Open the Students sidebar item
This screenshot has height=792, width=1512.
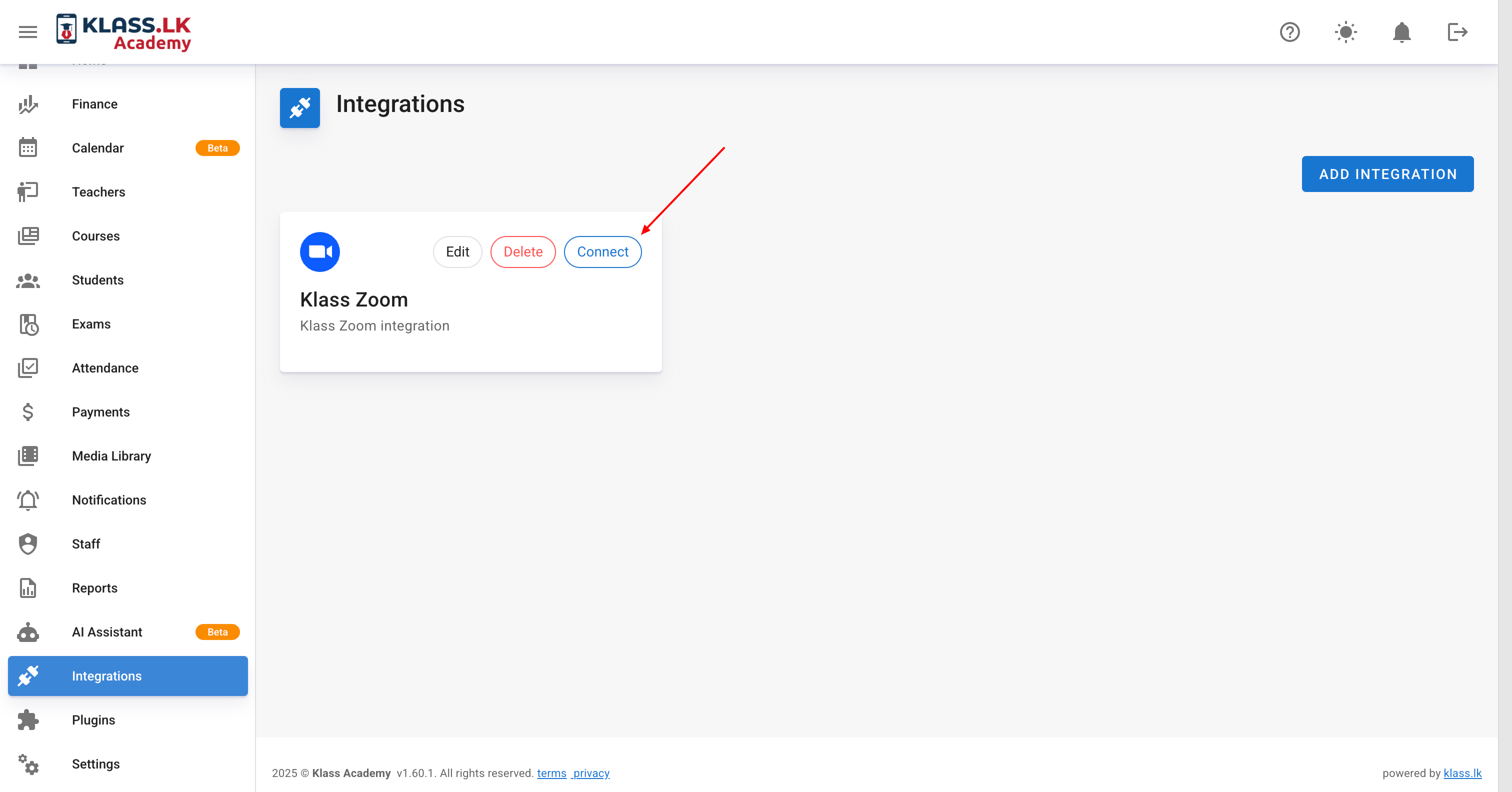pyautogui.click(x=97, y=280)
